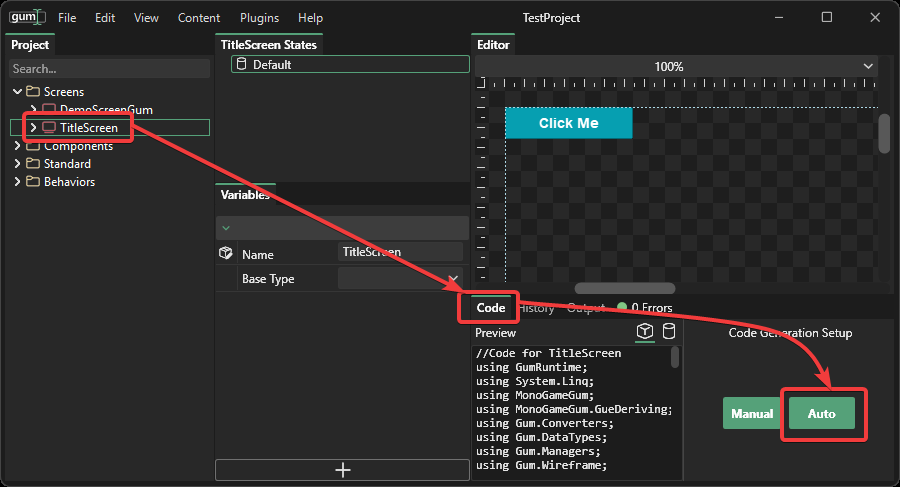This screenshot has width=900, height=487.
Task: Expand the TitleScreen tree node
Action: [x=33, y=128]
